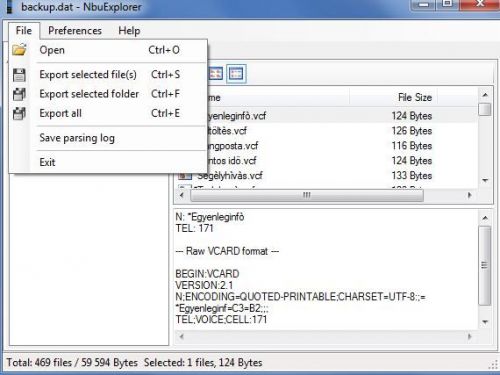
Task: Minimize the NbuExplorer window
Action: click(423, 5)
